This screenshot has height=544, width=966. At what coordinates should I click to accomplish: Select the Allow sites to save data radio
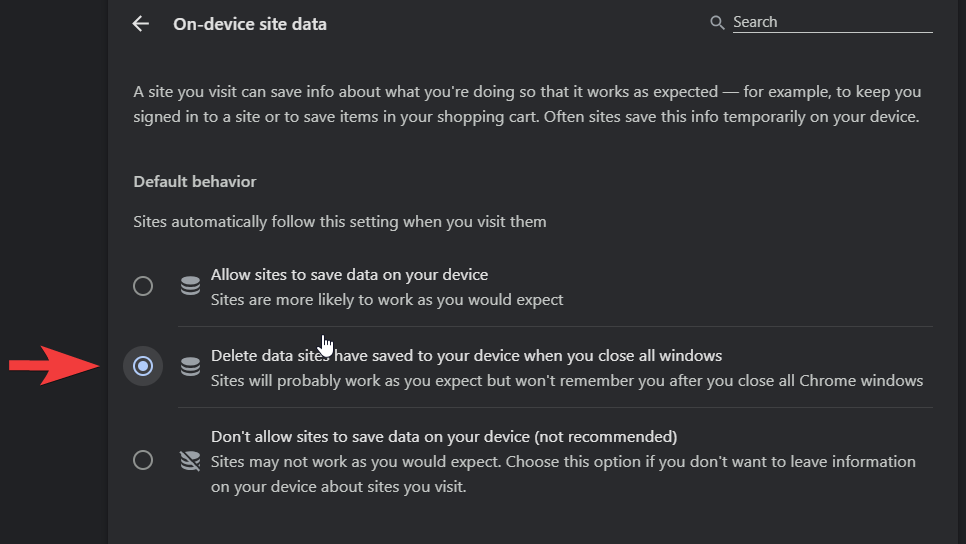click(143, 286)
